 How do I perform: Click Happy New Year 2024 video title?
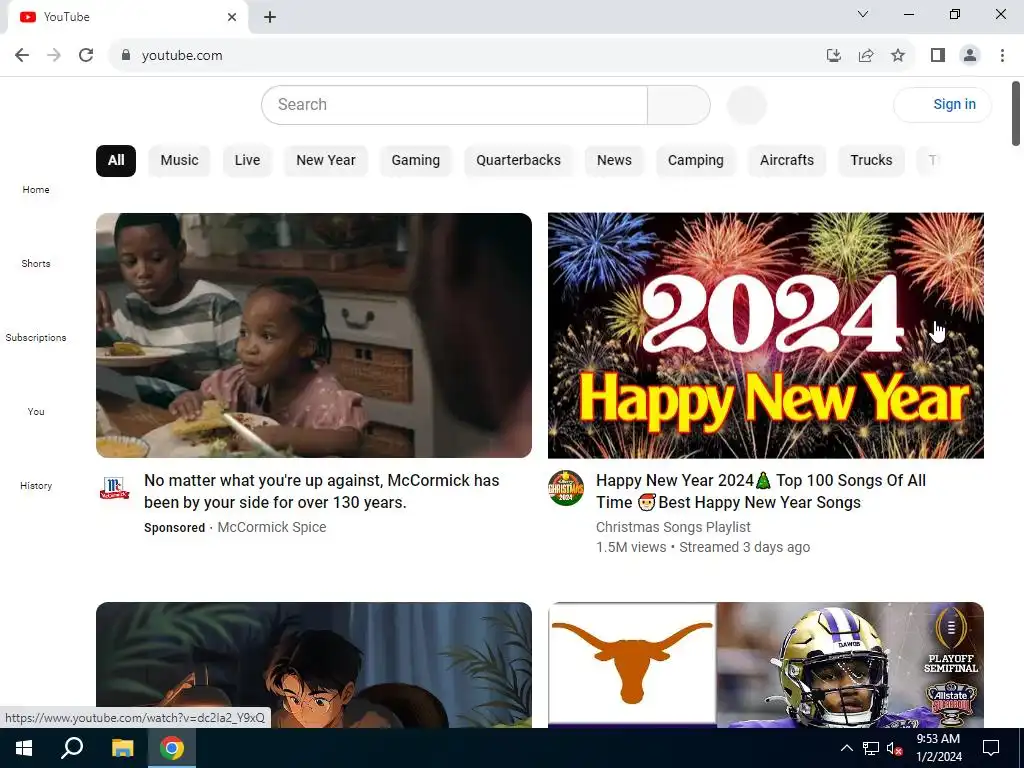coord(761,491)
